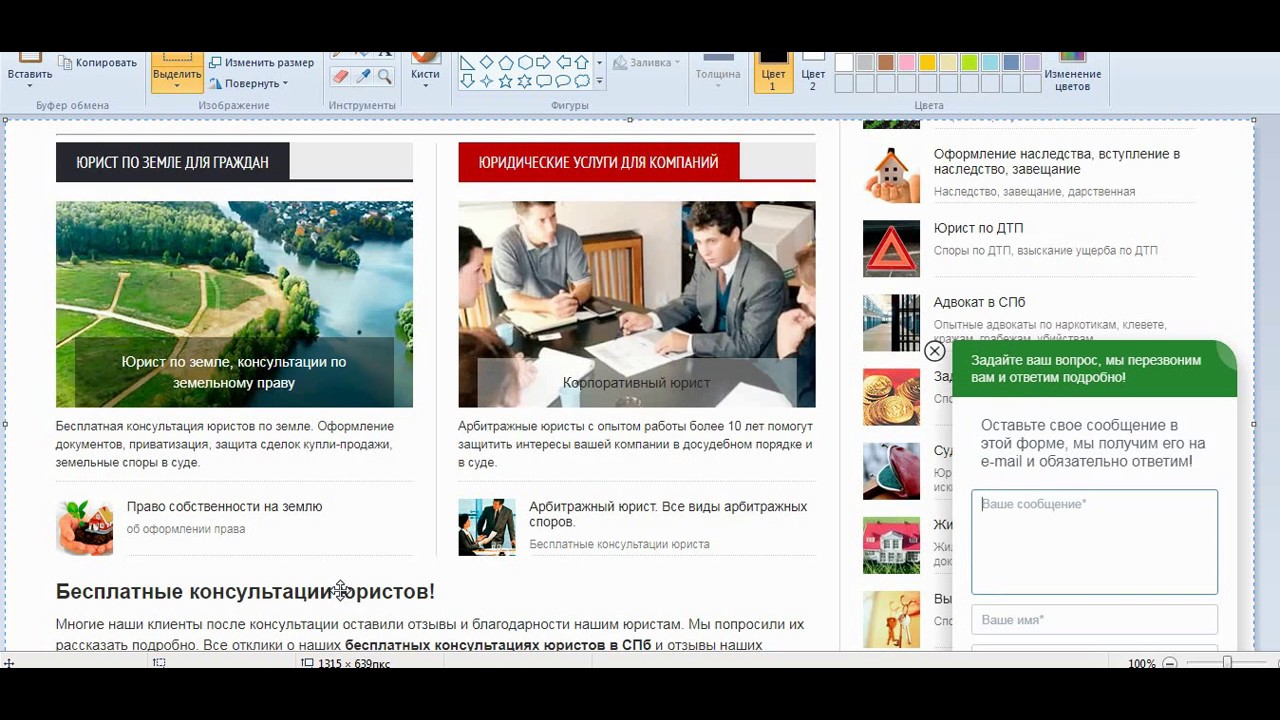The image size is (1280, 720).
Task: Pick the pentagon shape
Action: 505,63
